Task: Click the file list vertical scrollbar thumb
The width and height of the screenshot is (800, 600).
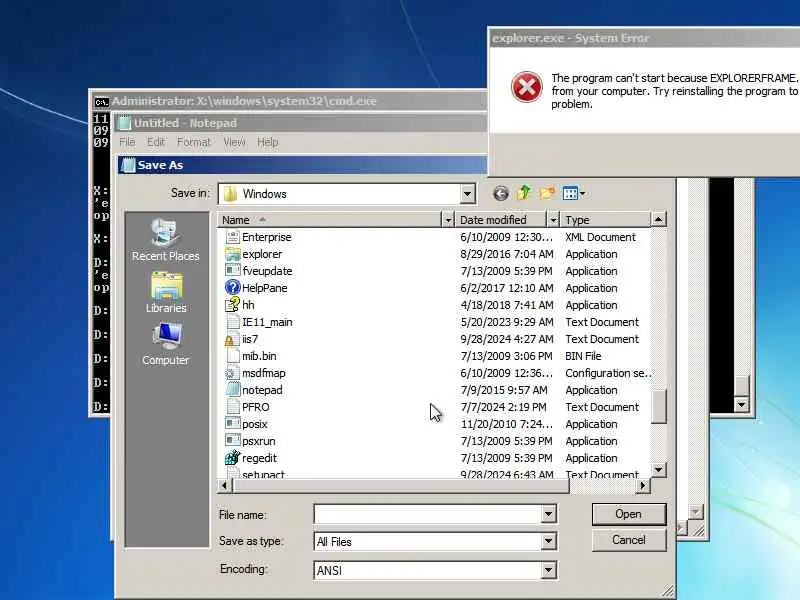Action: tap(659, 407)
